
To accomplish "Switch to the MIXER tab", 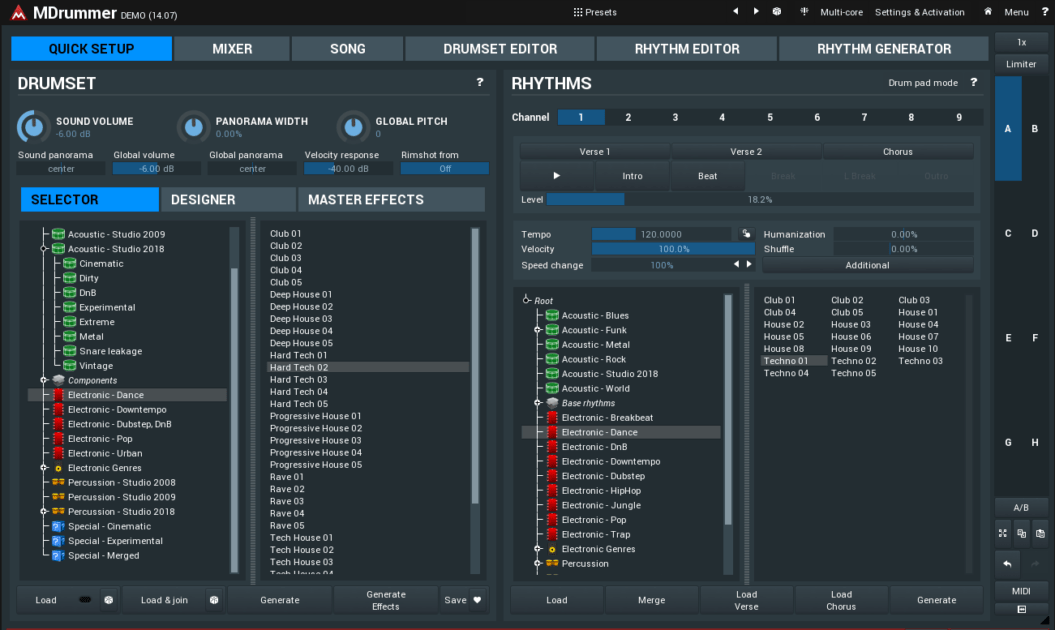I will (x=232, y=48).
